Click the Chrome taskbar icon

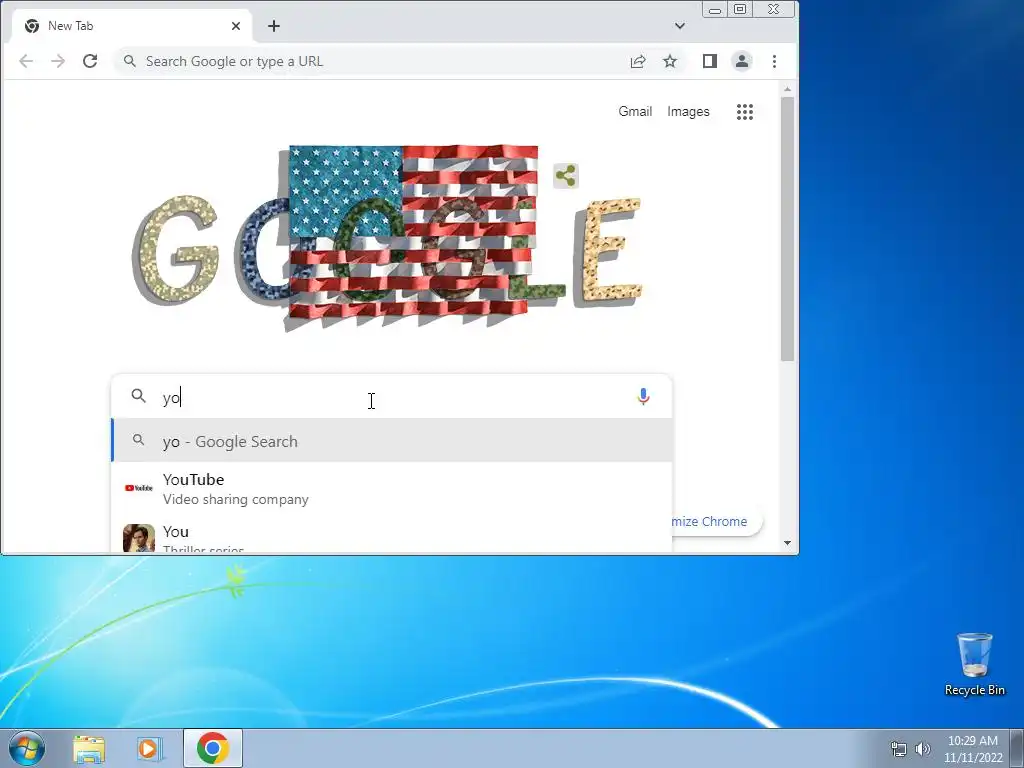(213, 748)
